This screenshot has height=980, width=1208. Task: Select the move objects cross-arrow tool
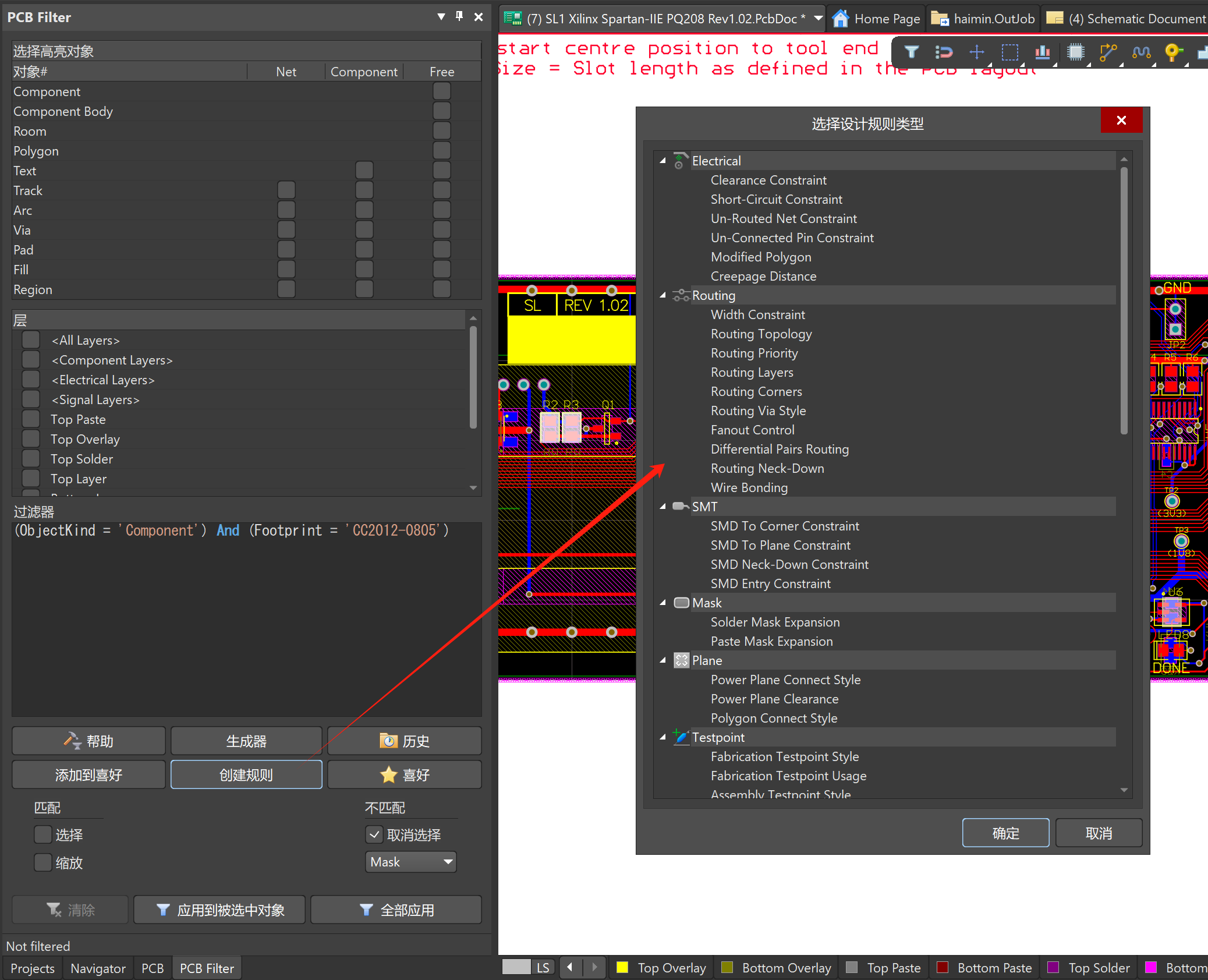tap(976, 52)
